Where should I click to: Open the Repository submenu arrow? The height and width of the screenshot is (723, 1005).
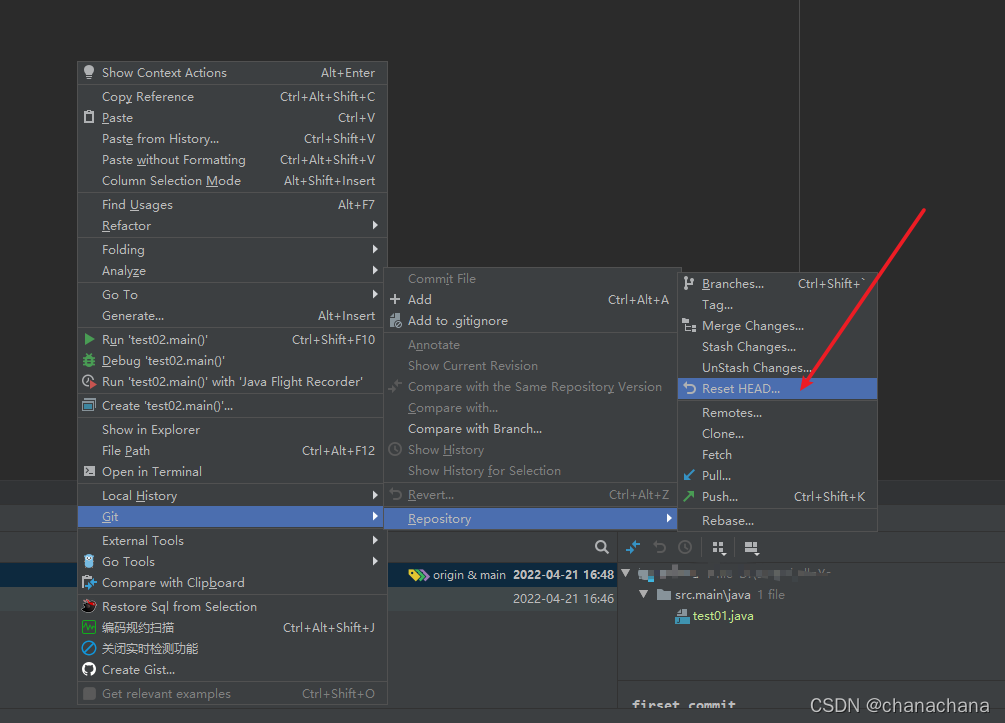pos(669,518)
